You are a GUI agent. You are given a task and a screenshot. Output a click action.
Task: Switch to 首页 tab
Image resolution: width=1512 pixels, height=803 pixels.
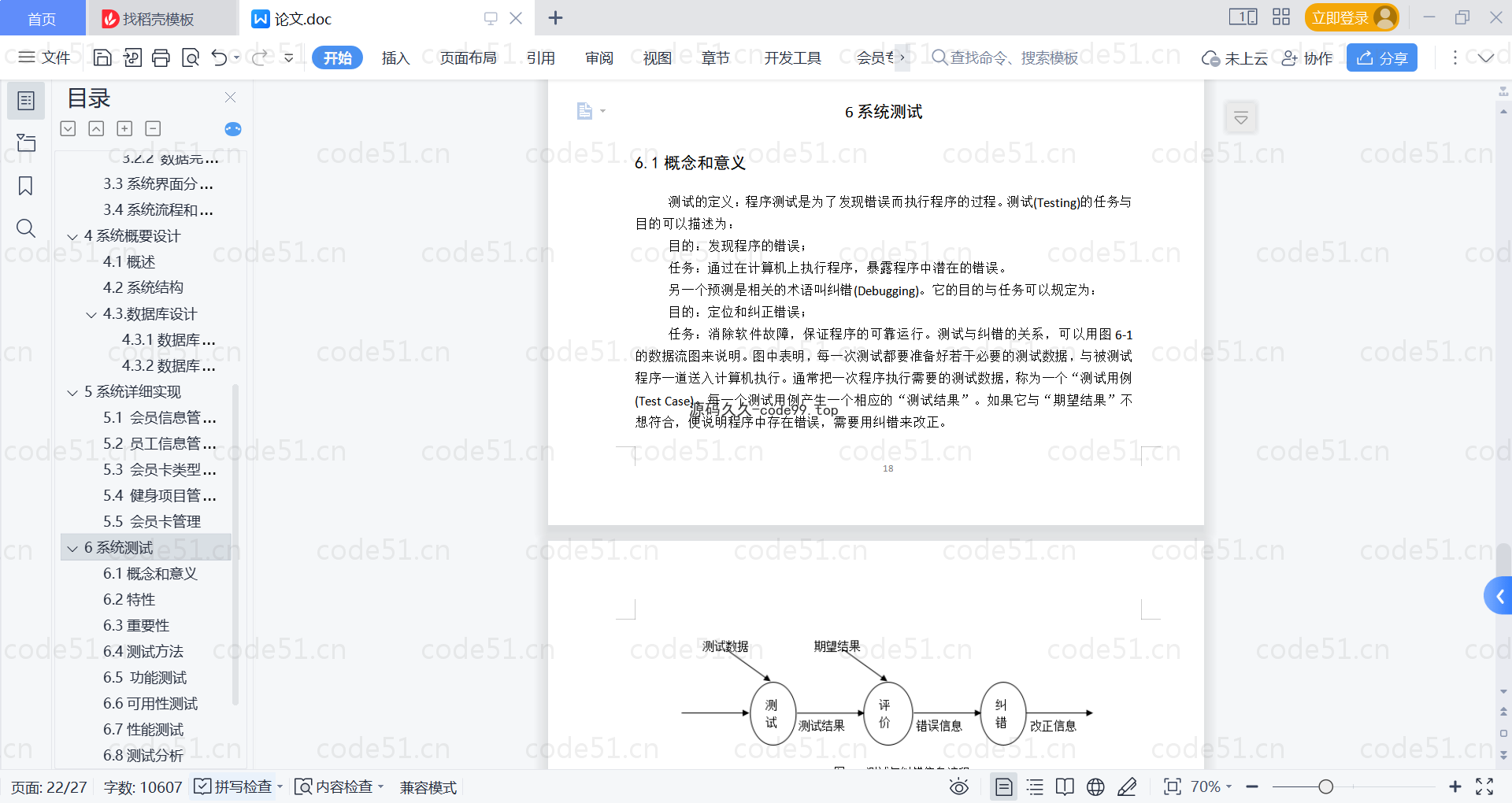(42, 18)
